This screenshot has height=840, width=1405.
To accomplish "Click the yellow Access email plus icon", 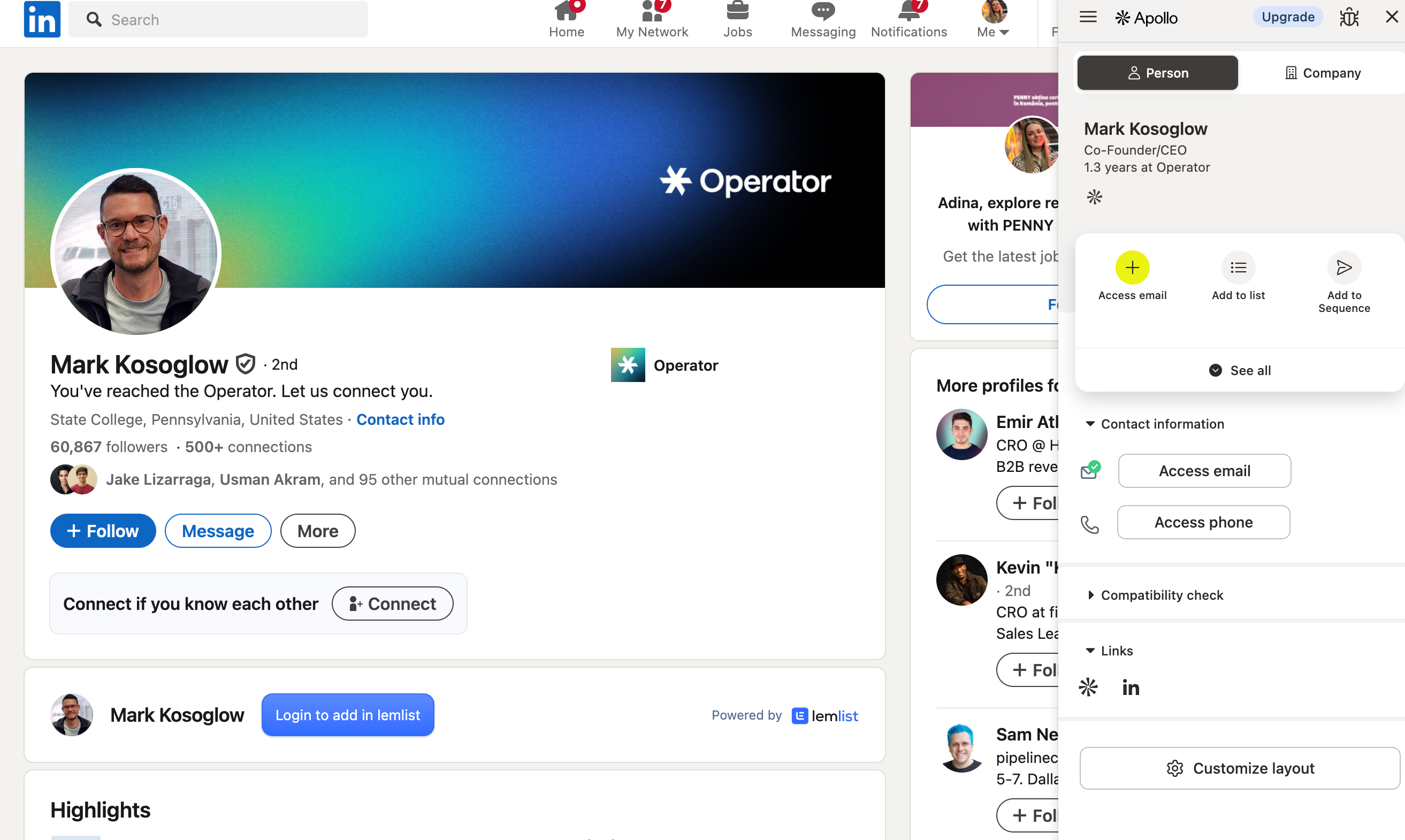I will pyautogui.click(x=1132, y=267).
